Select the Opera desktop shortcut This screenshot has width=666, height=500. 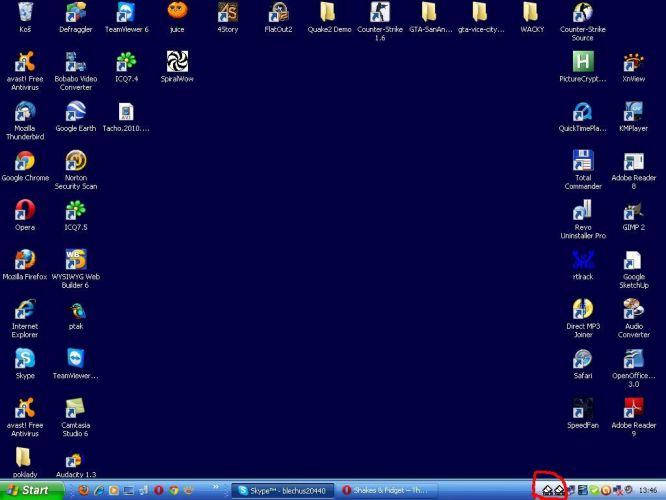point(25,215)
